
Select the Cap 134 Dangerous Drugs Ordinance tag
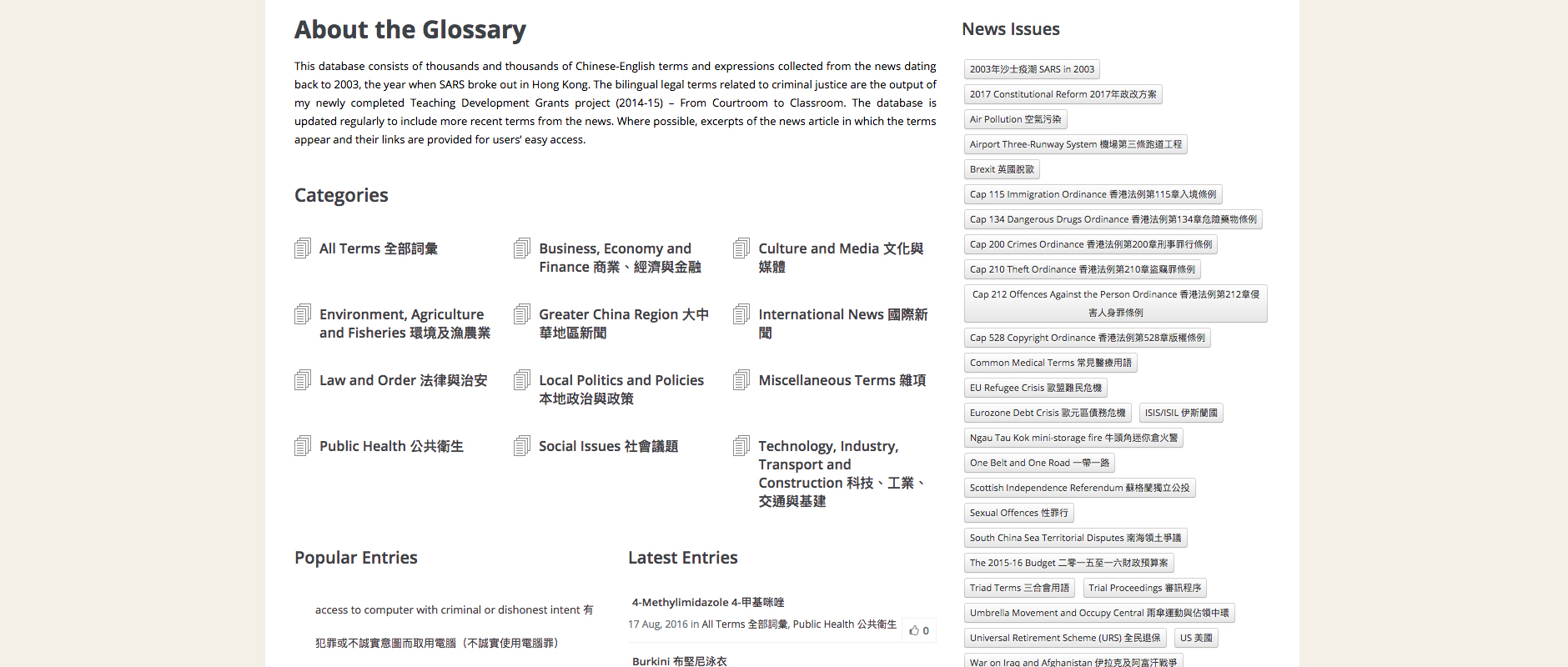point(1113,219)
